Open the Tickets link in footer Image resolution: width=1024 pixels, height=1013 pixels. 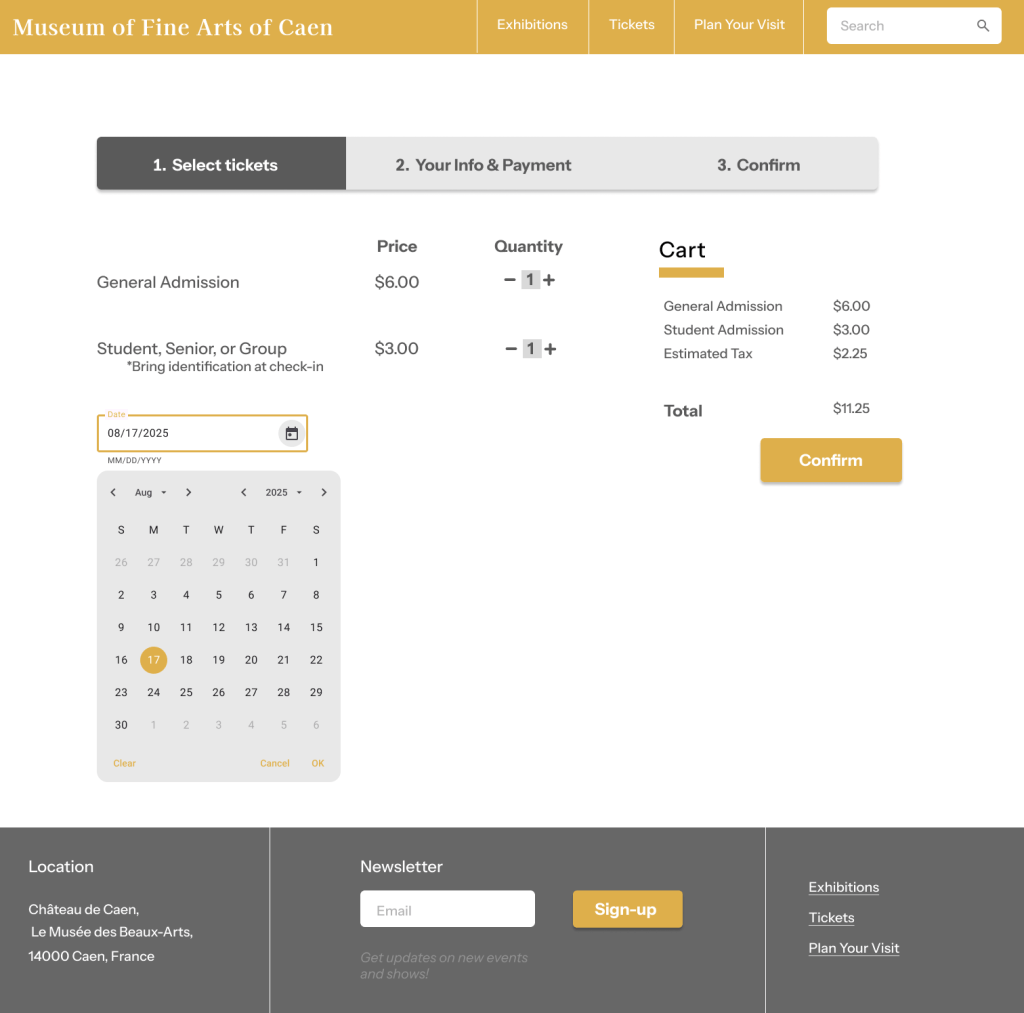(x=831, y=918)
